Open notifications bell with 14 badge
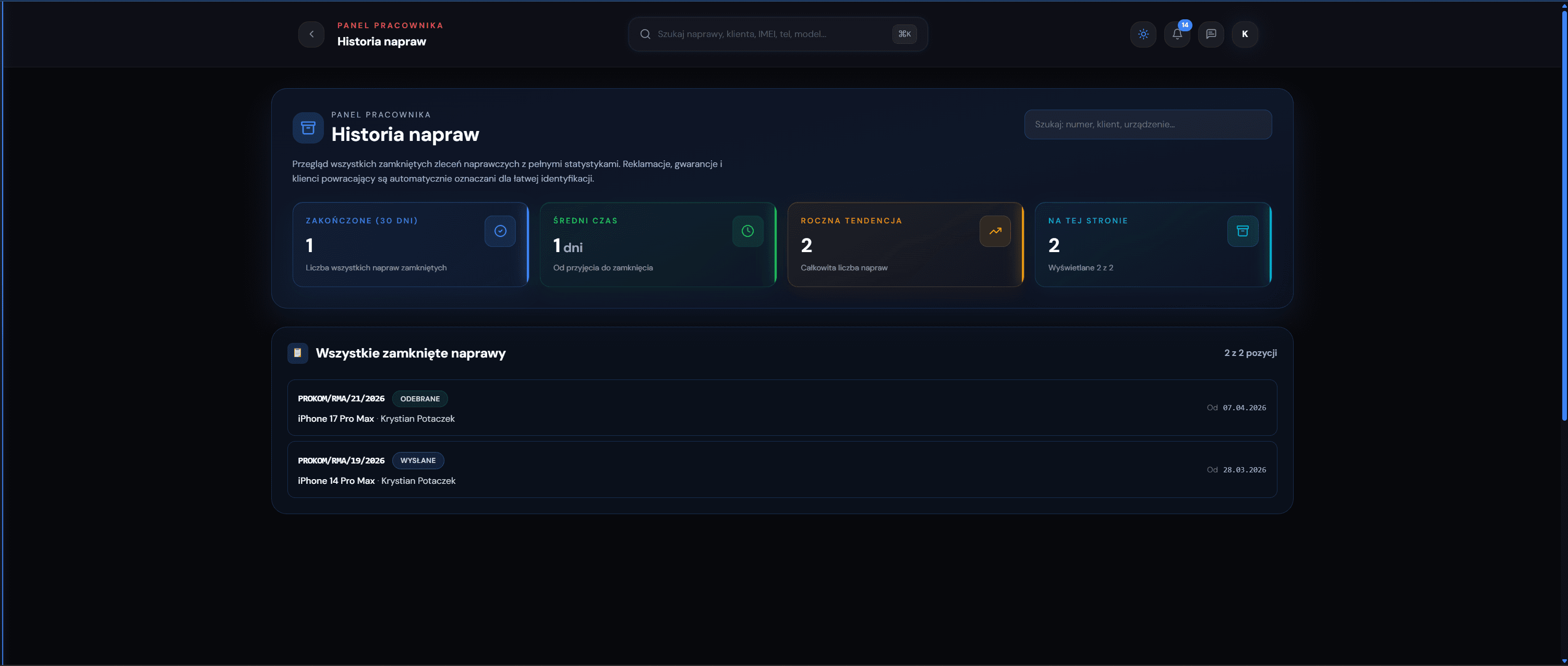This screenshot has height=666, width=1568. pyautogui.click(x=1177, y=34)
